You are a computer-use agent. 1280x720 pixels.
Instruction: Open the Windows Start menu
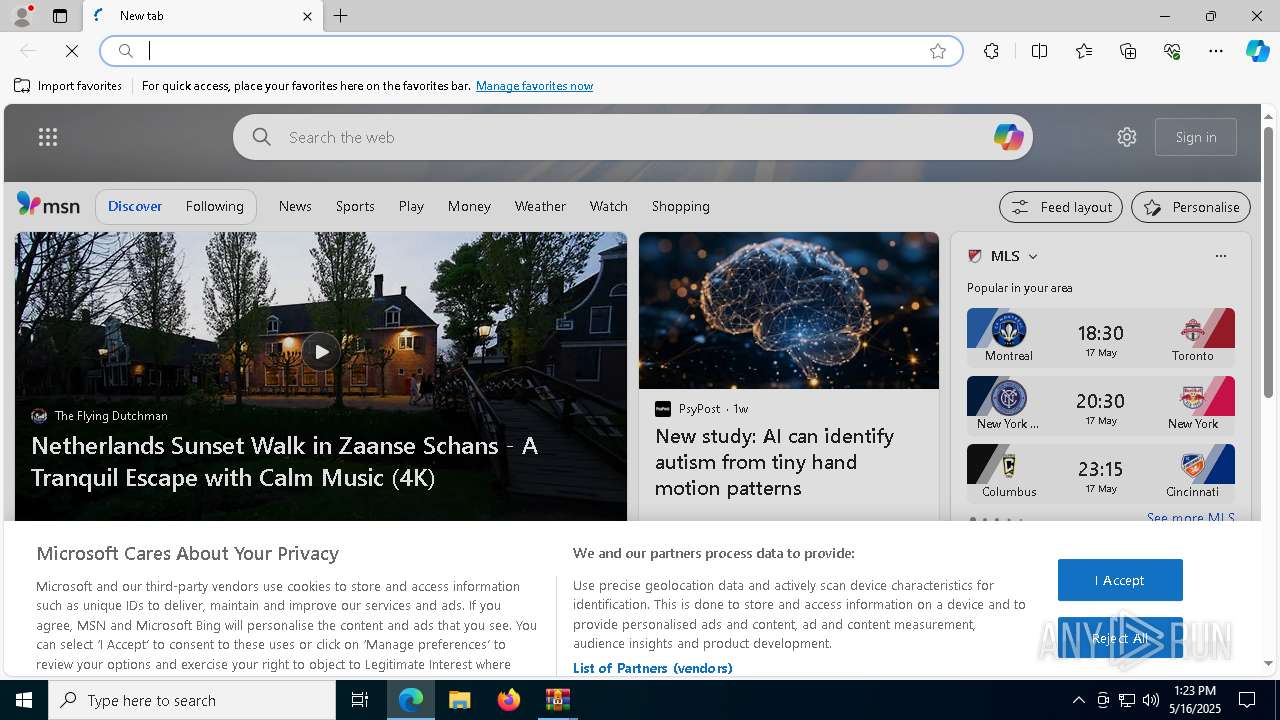[x=24, y=700]
